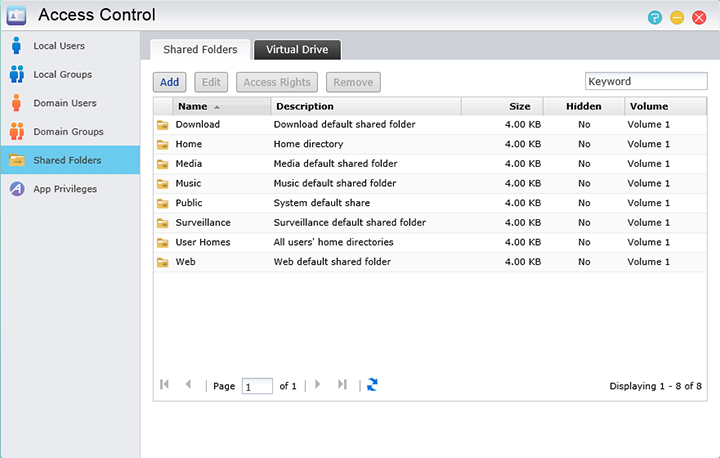Open Local Users in the sidebar
The height and width of the screenshot is (458, 720).
(x=59, y=46)
